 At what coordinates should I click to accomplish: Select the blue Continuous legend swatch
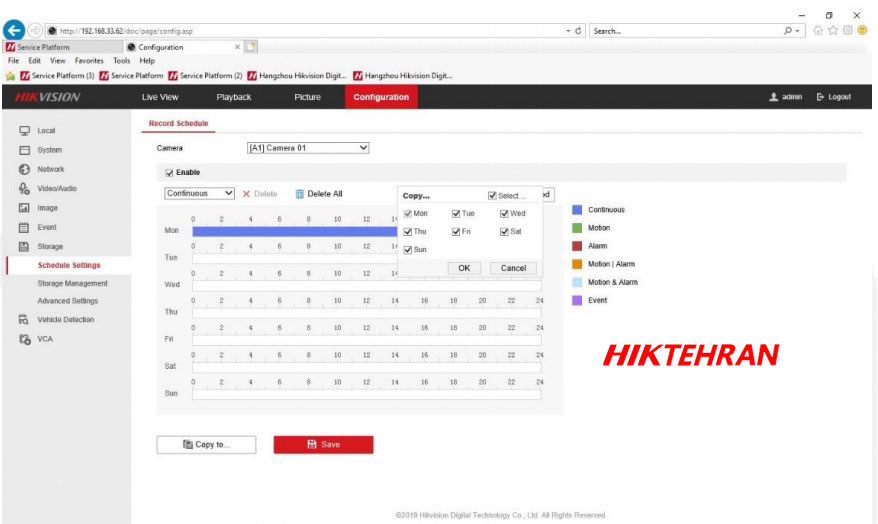pos(577,210)
